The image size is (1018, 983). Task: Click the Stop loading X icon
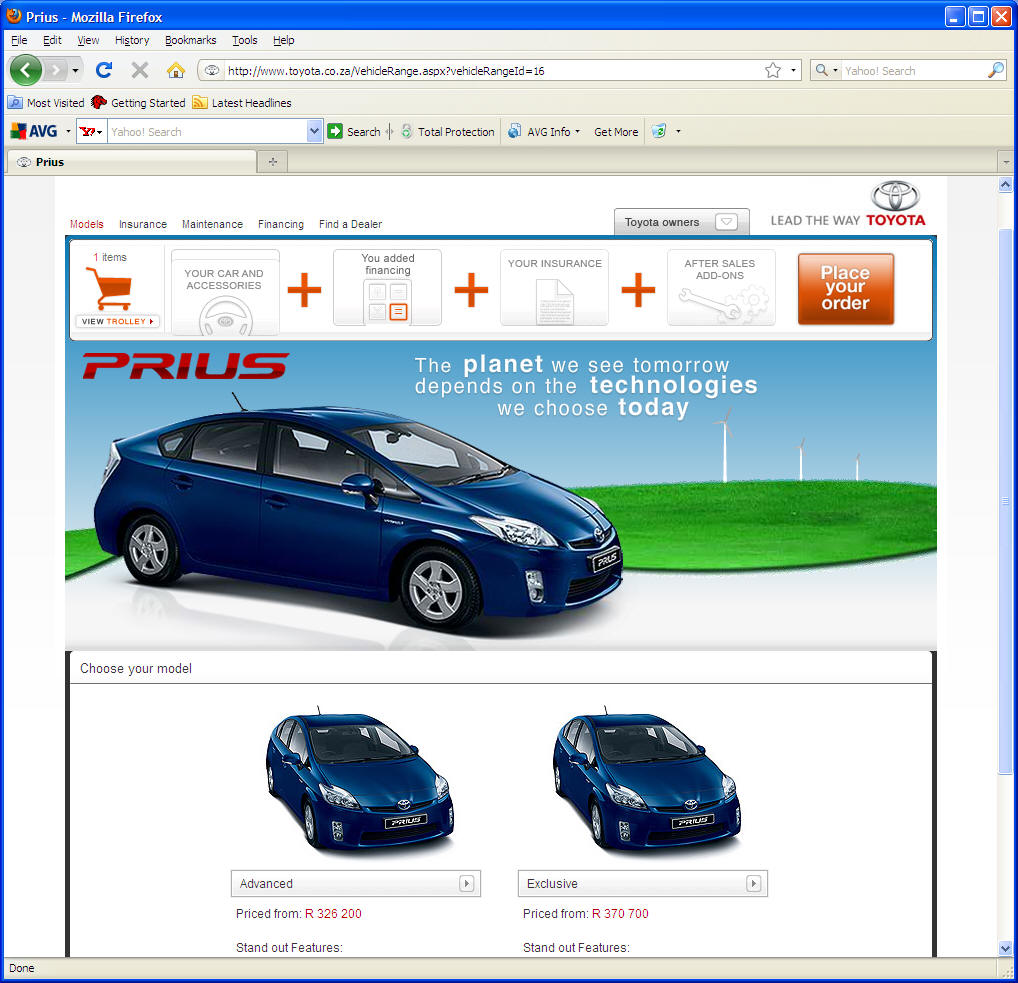click(140, 70)
